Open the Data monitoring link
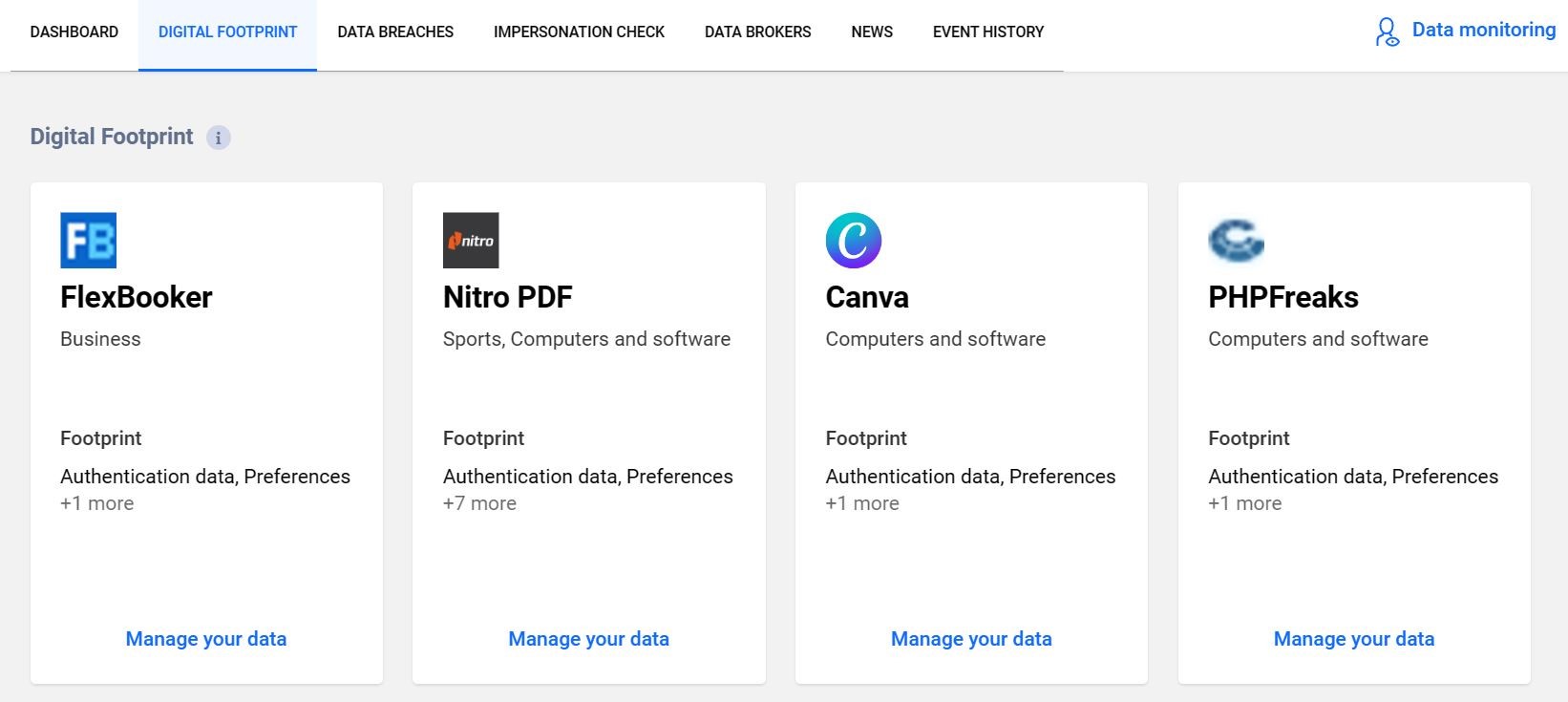 pyautogui.click(x=1484, y=30)
